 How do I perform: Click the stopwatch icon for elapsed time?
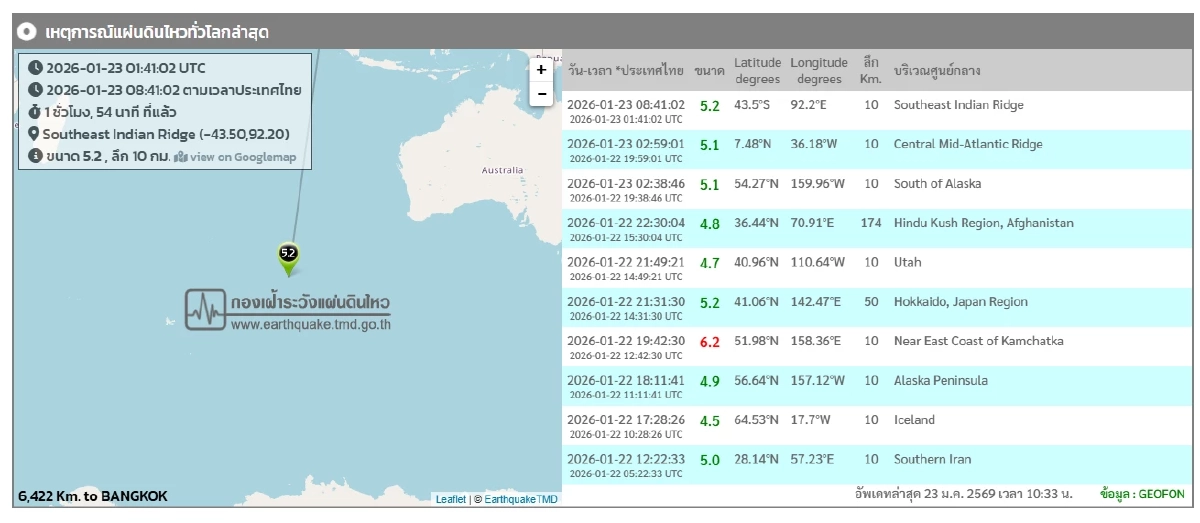(35, 112)
